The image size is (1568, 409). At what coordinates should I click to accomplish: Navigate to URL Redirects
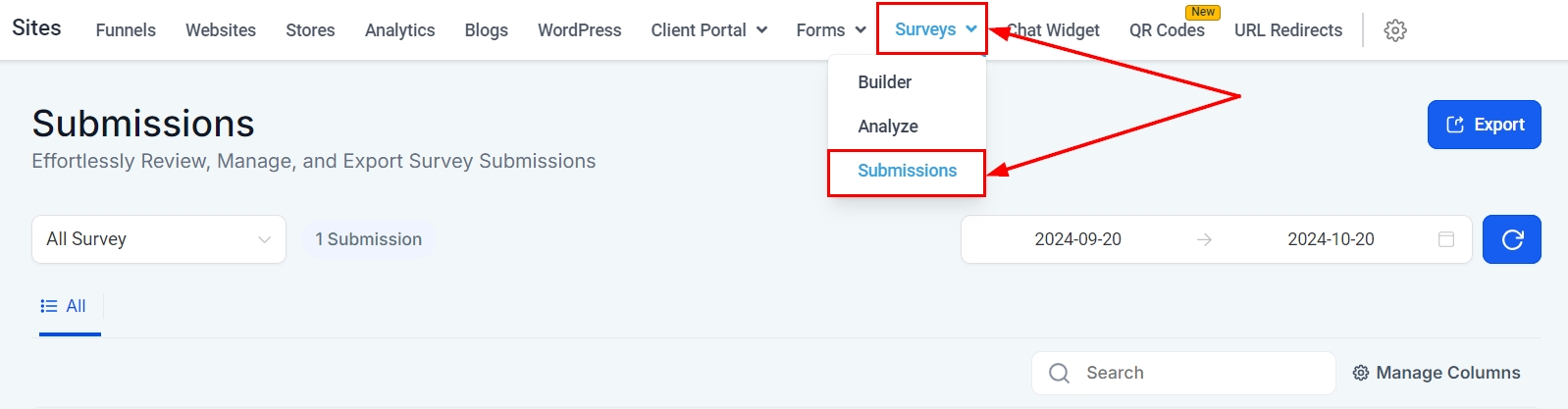1287,30
